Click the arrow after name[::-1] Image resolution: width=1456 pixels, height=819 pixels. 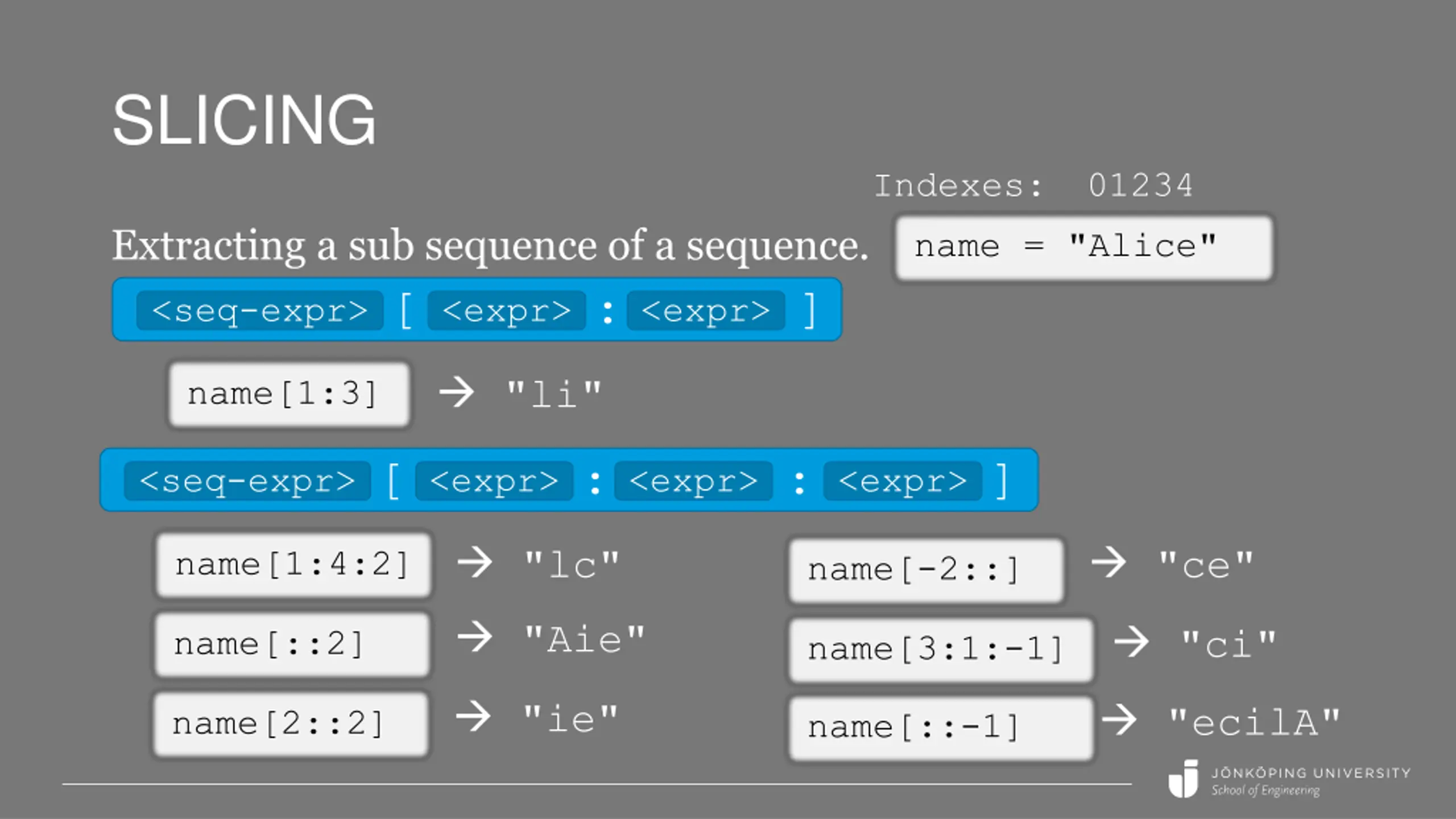(x=1119, y=719)
